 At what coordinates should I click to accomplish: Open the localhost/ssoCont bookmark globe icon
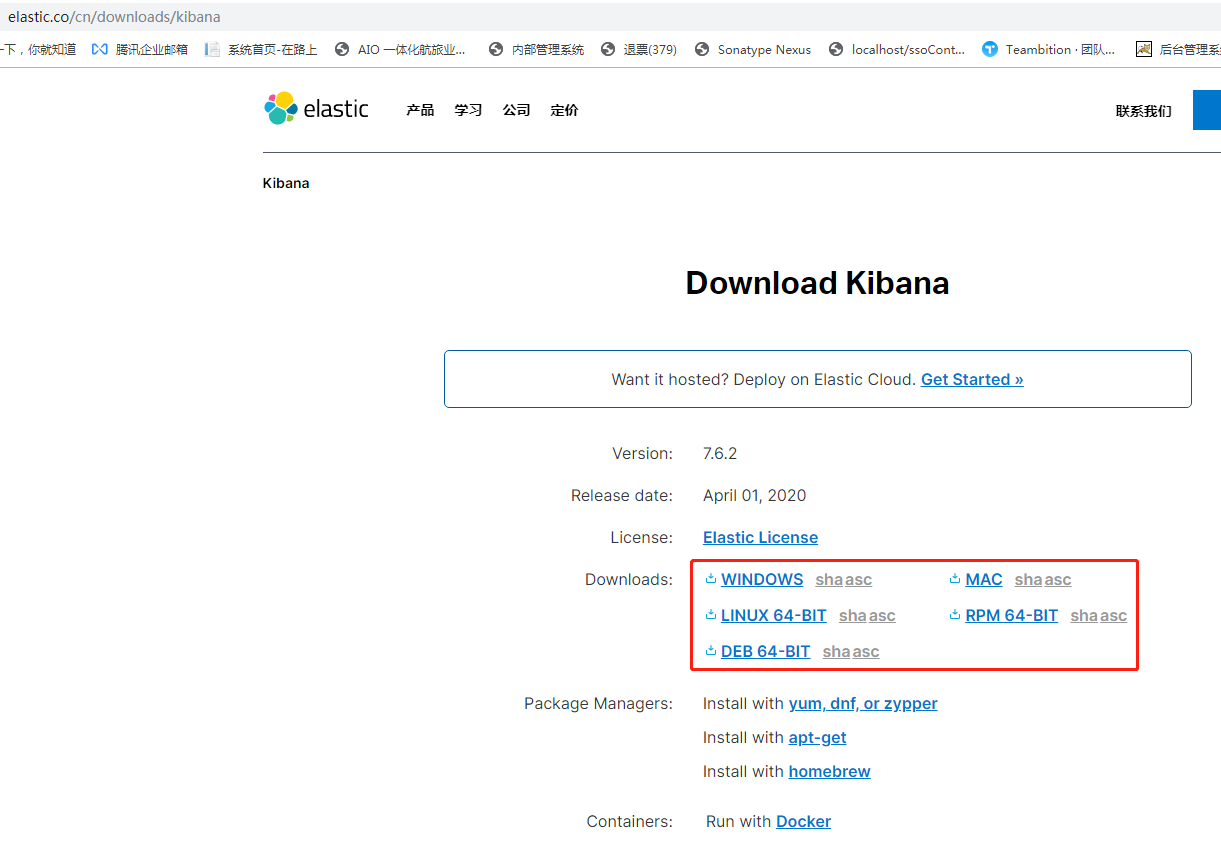click(x=836, y=49)
